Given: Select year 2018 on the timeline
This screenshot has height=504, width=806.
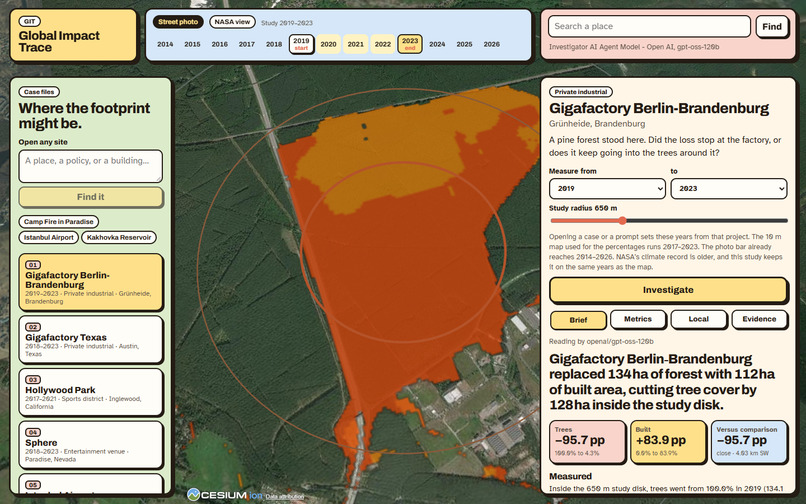Looking at the screenshot, I should (274, 44).
